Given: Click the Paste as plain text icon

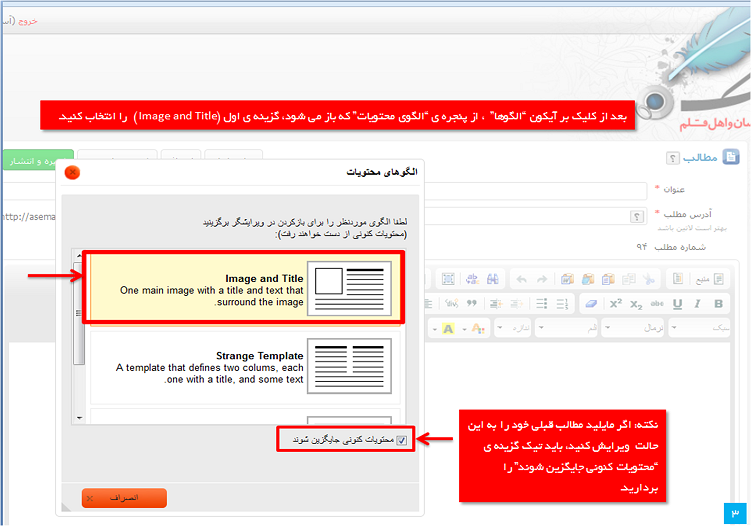Looking at the screenshot, I should click(x=588, y=279).
